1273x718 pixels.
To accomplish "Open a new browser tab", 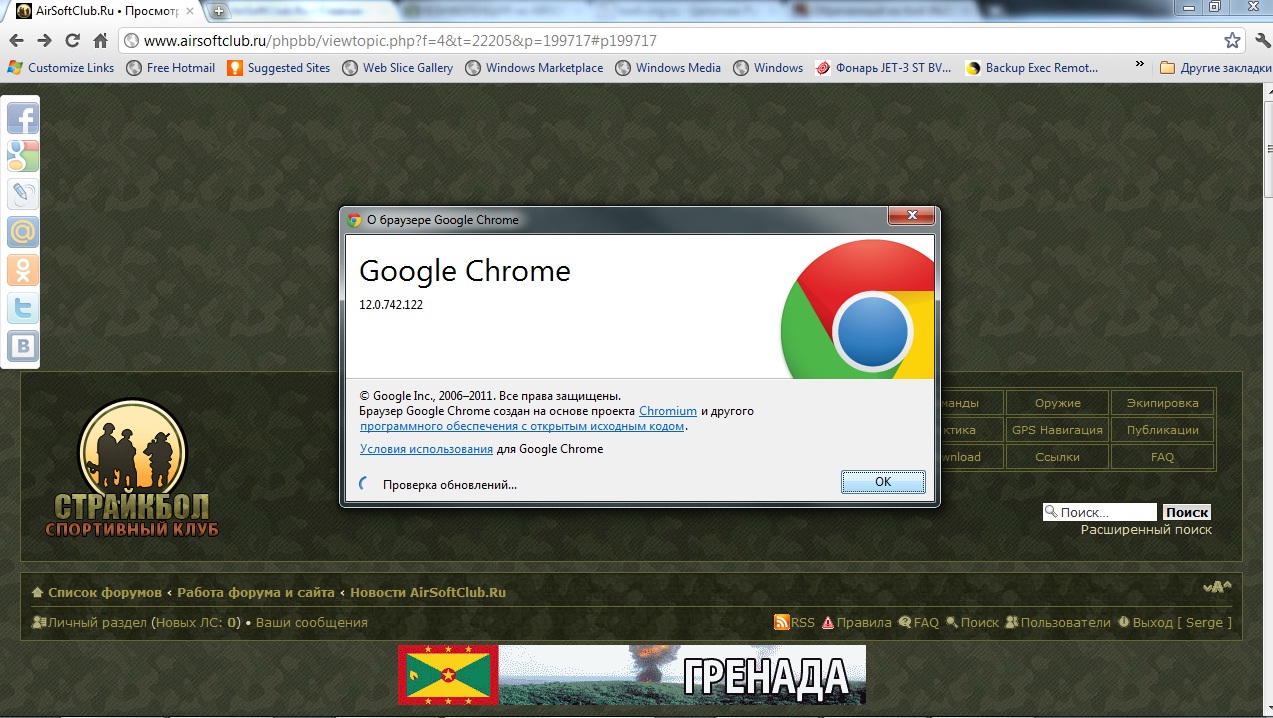I will 218,11.
